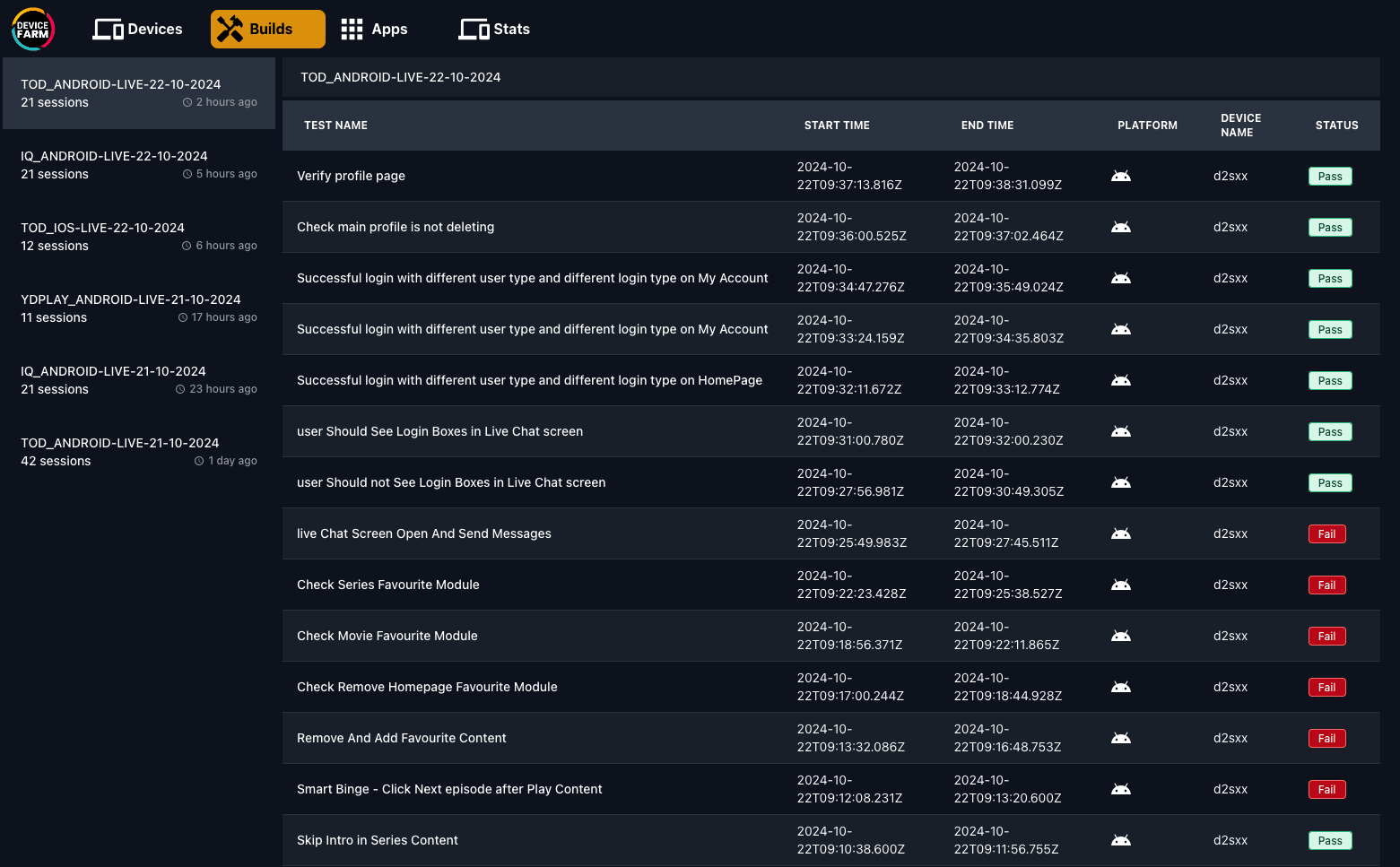This screenshot has height=867, width=1400.
Task: Click Android icon in Smart Binge row
Action: pyautogui.click(x=1121, y=789)
